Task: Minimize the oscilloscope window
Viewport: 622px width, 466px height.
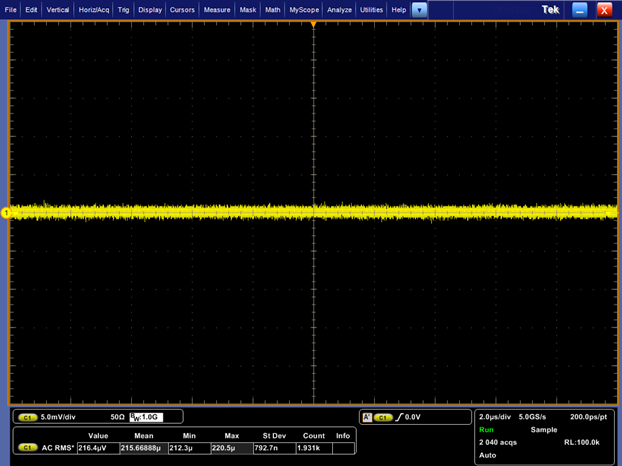Action: 579,10
